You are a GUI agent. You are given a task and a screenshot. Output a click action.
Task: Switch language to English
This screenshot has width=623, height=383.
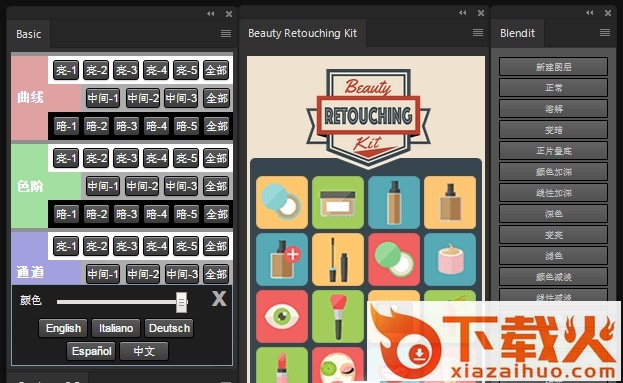coord(63,328)
